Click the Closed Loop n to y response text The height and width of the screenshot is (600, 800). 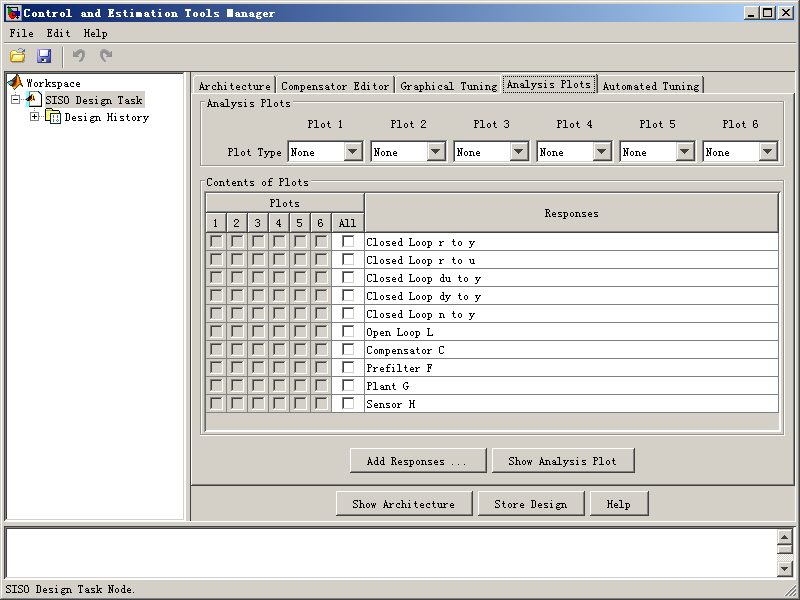pos(420,314)
